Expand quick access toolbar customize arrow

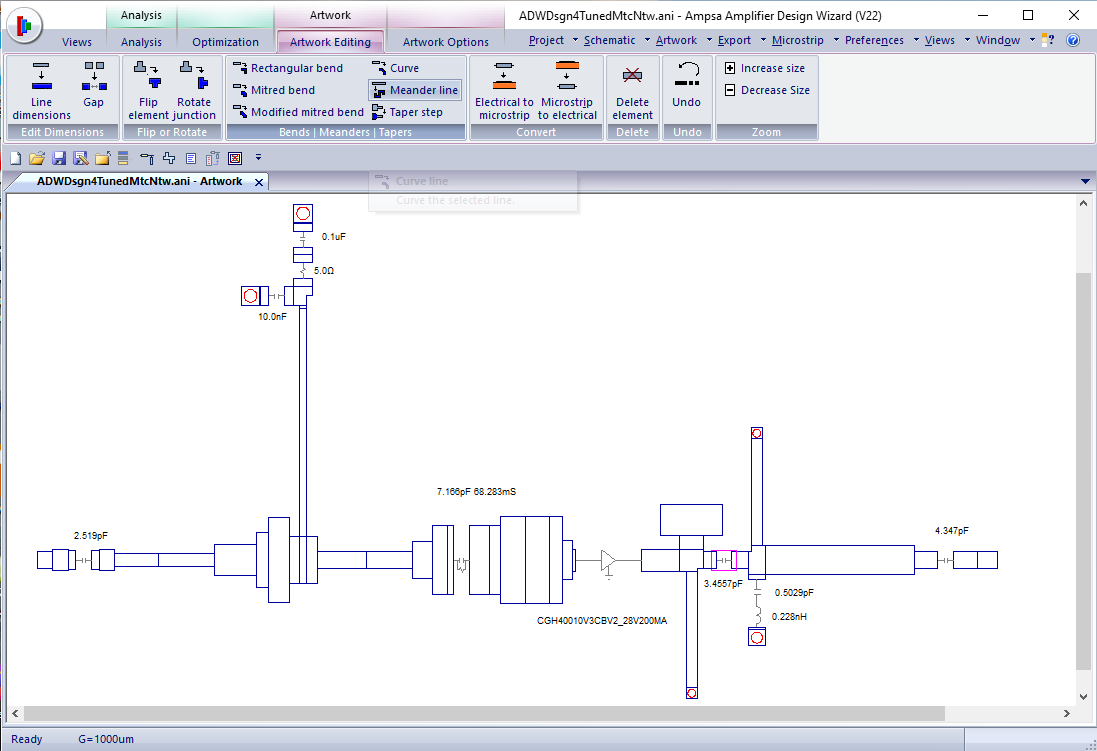[x=258, y=157]
